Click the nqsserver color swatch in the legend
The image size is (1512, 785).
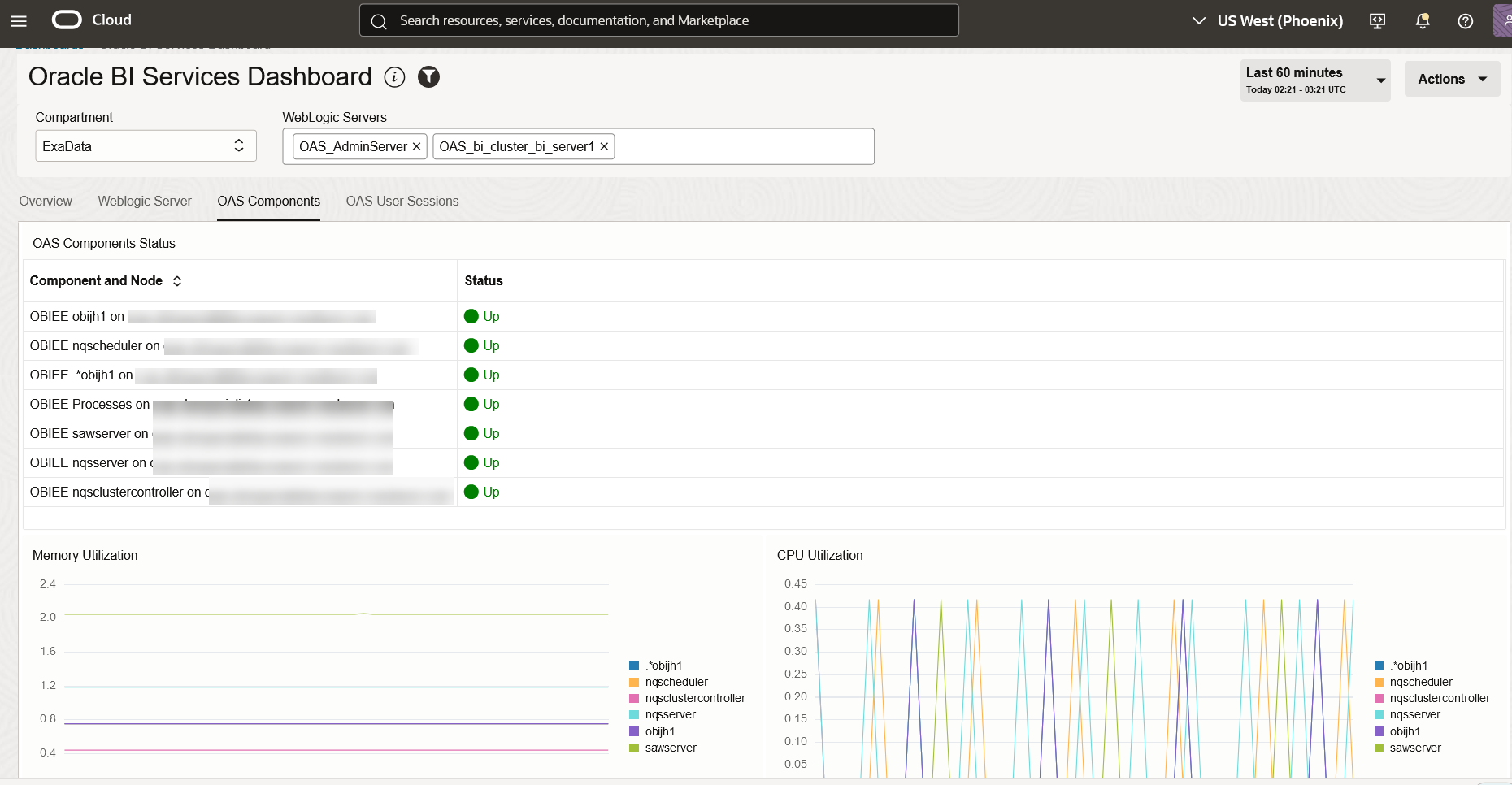click(633, 714)
